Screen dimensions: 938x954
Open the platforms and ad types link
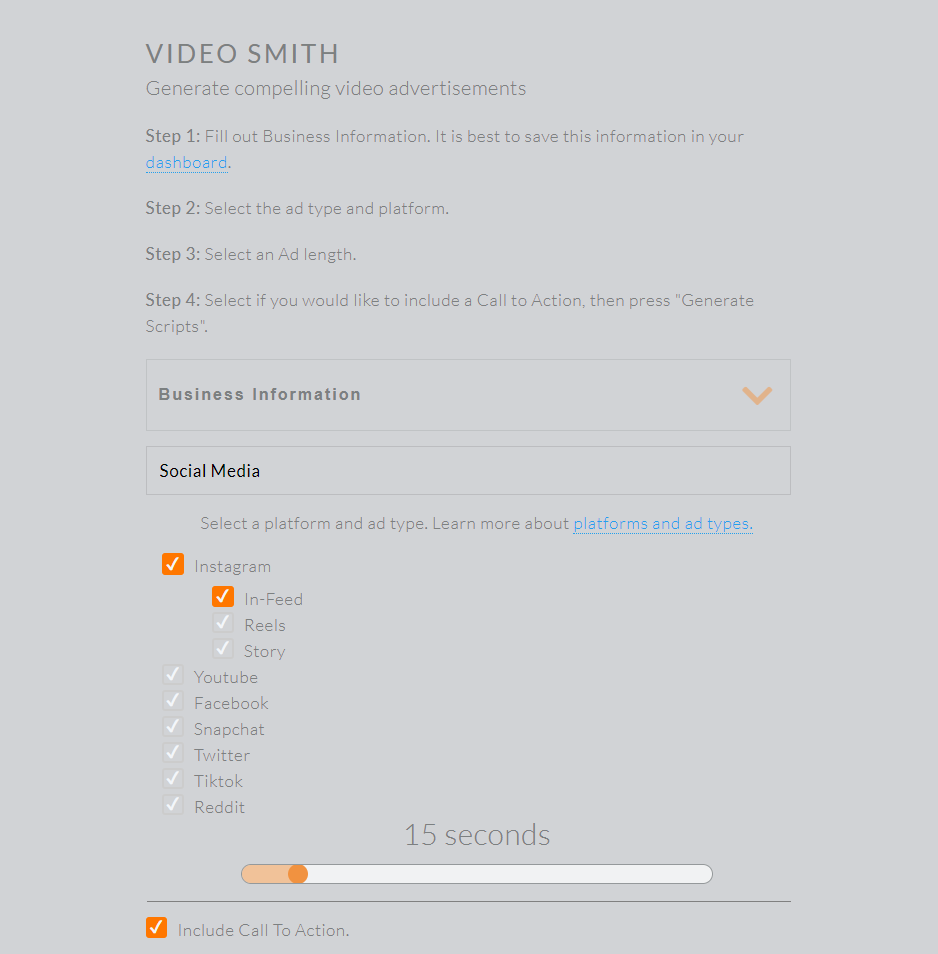tap(663, 523)
